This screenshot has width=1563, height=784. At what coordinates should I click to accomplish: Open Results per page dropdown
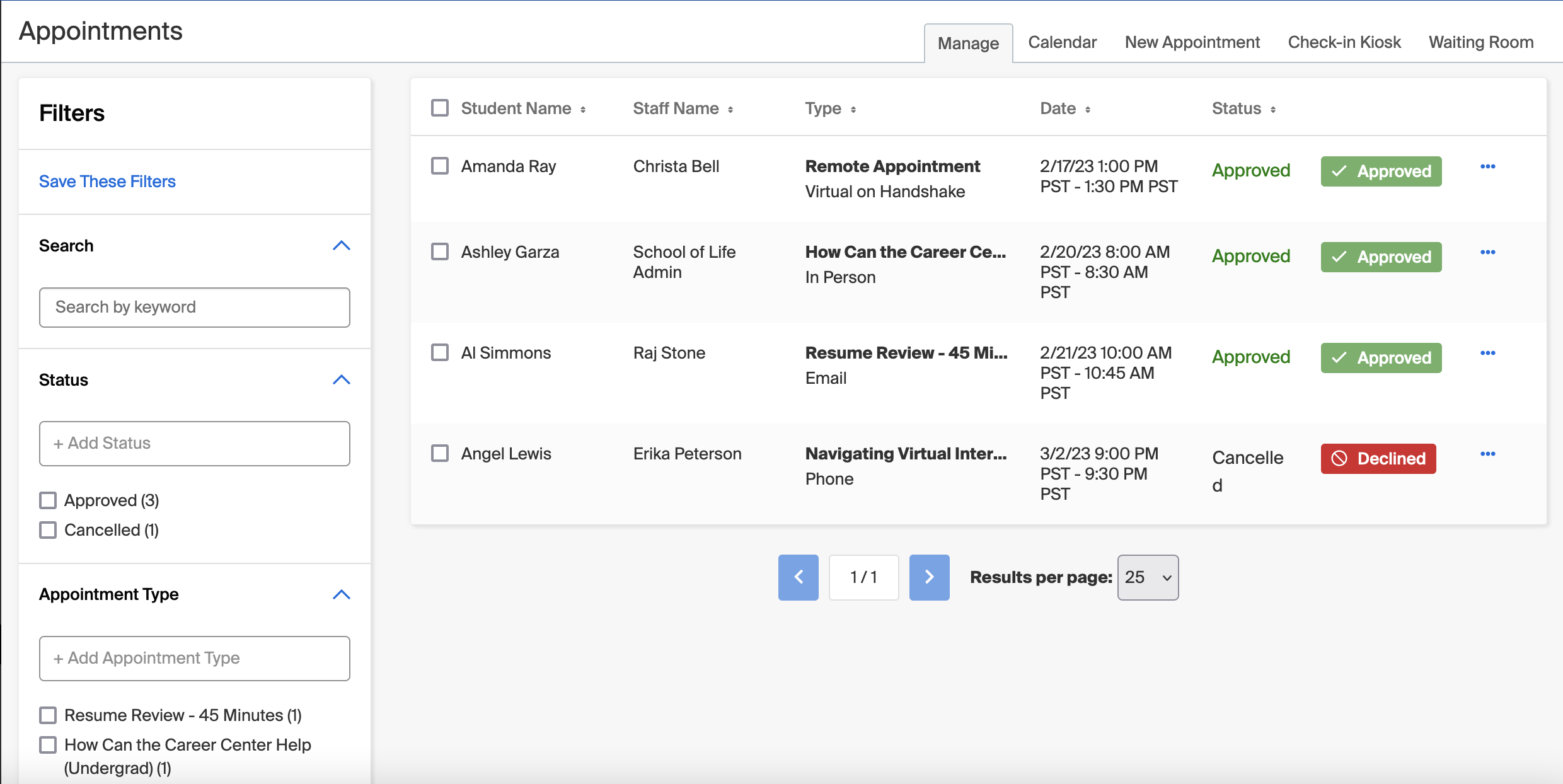coord(1148,577)
